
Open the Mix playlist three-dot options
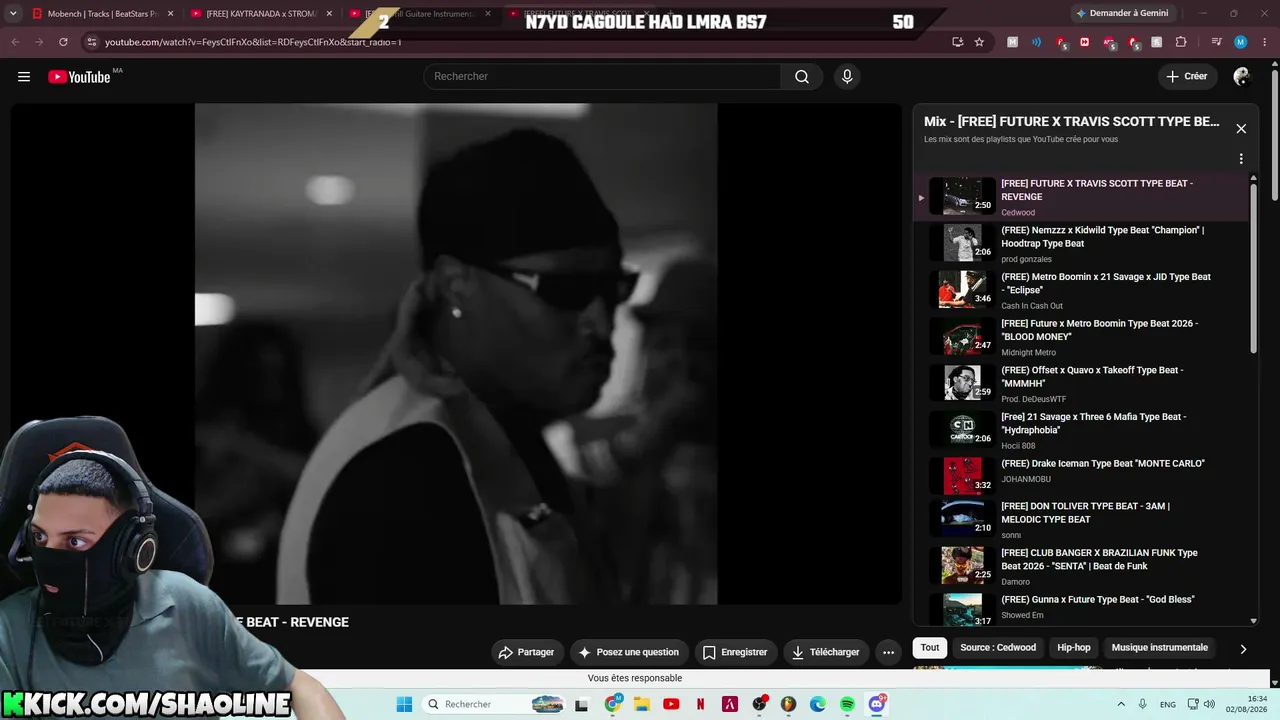pos(1241,159)
